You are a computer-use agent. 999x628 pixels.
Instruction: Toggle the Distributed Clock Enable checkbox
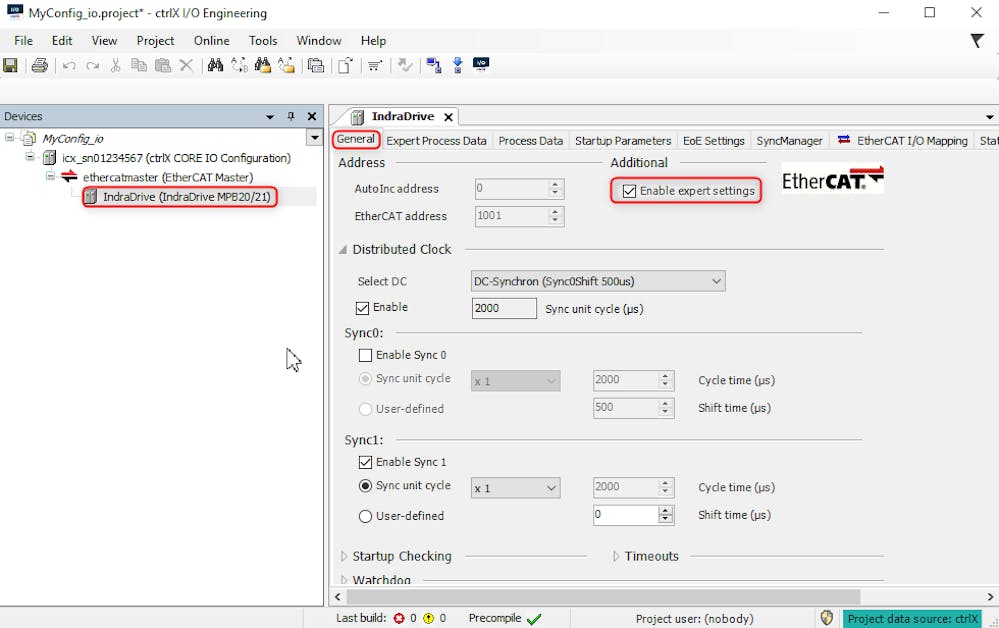tap(363, 308)
